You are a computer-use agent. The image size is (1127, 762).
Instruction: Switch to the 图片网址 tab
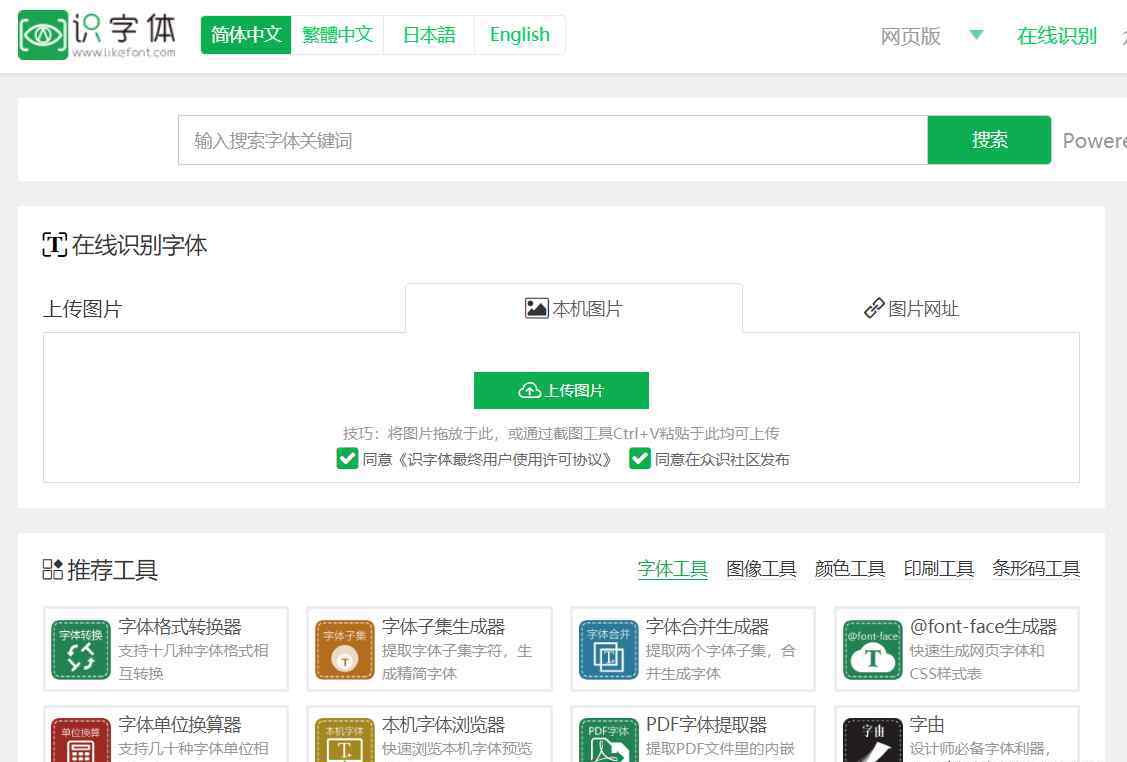[x=911, y=309]
